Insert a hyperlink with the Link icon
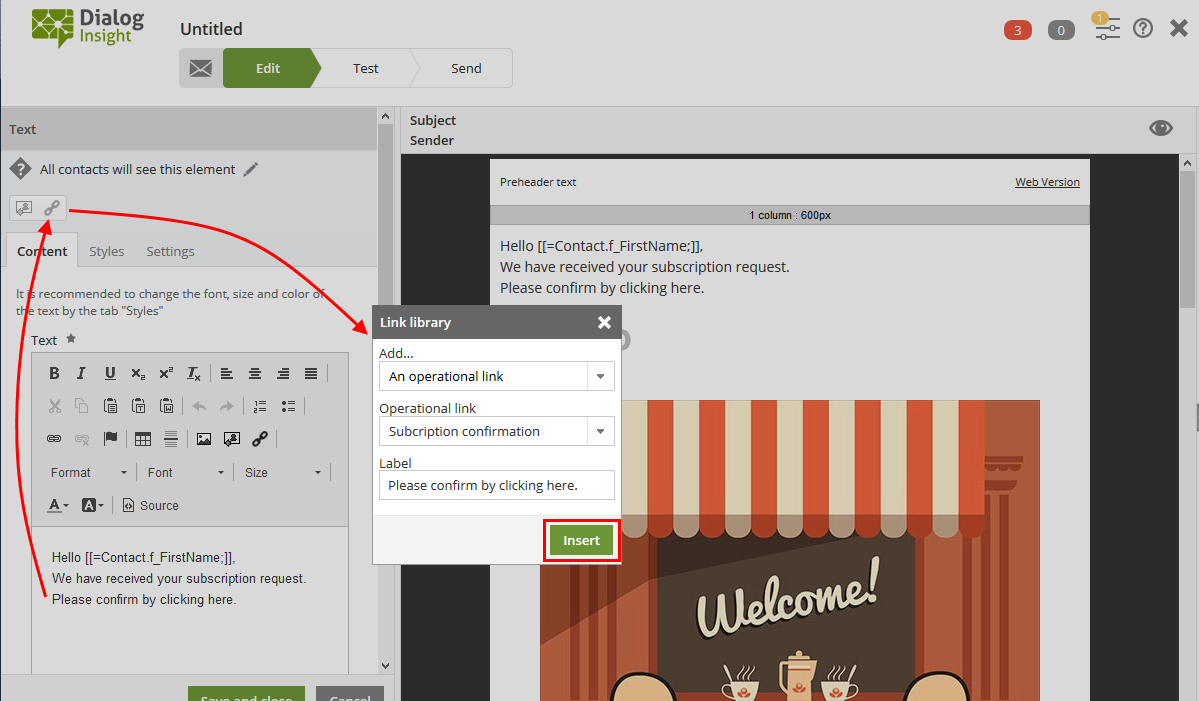 click(54, 439)
